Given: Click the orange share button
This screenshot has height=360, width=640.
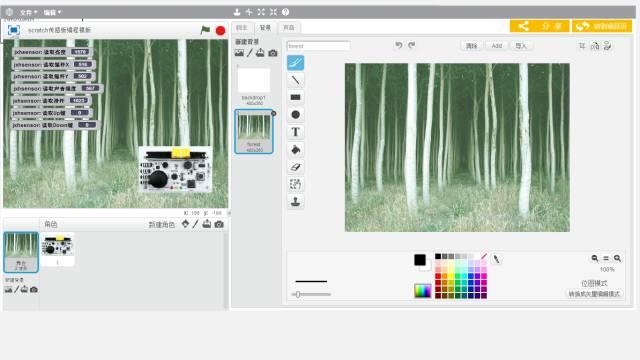Looking at the screenshot, I should click(540, 26).
